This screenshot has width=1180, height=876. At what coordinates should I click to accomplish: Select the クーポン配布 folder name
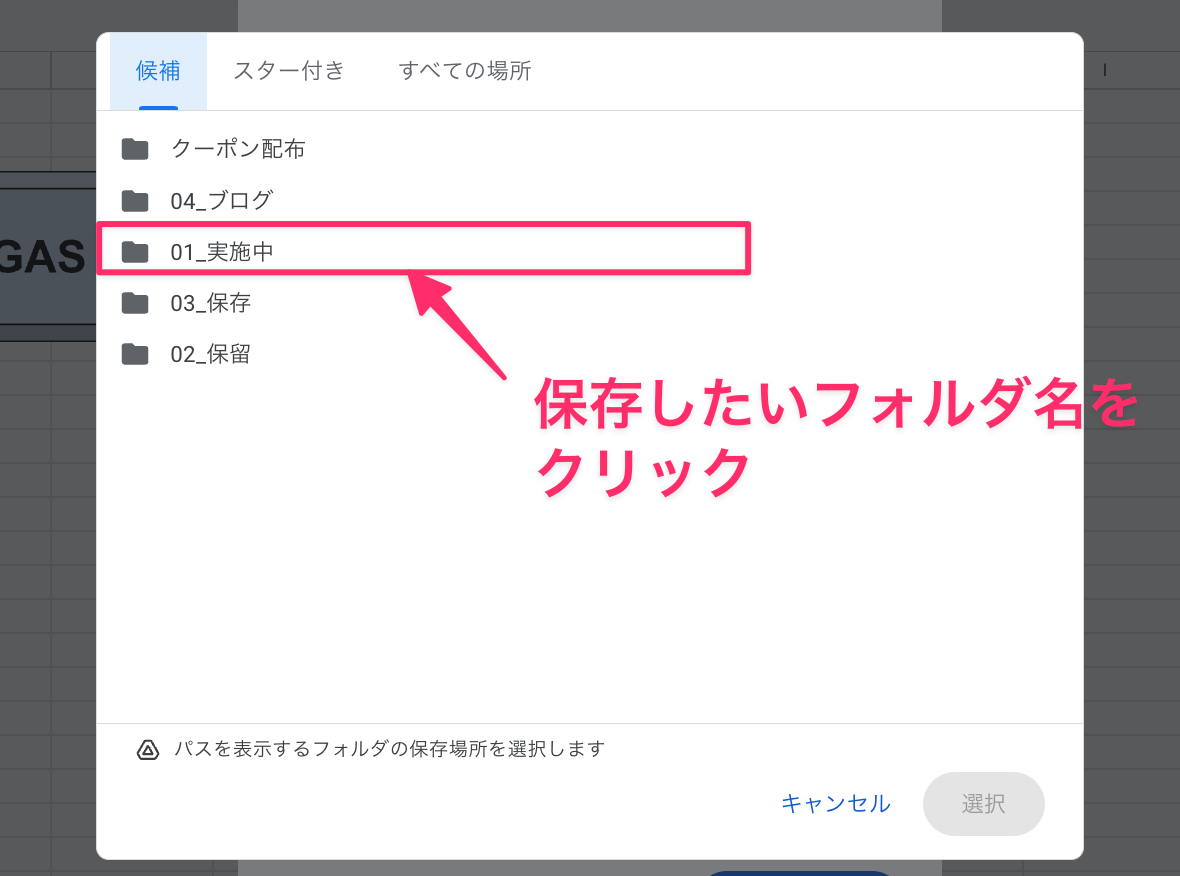238,149
